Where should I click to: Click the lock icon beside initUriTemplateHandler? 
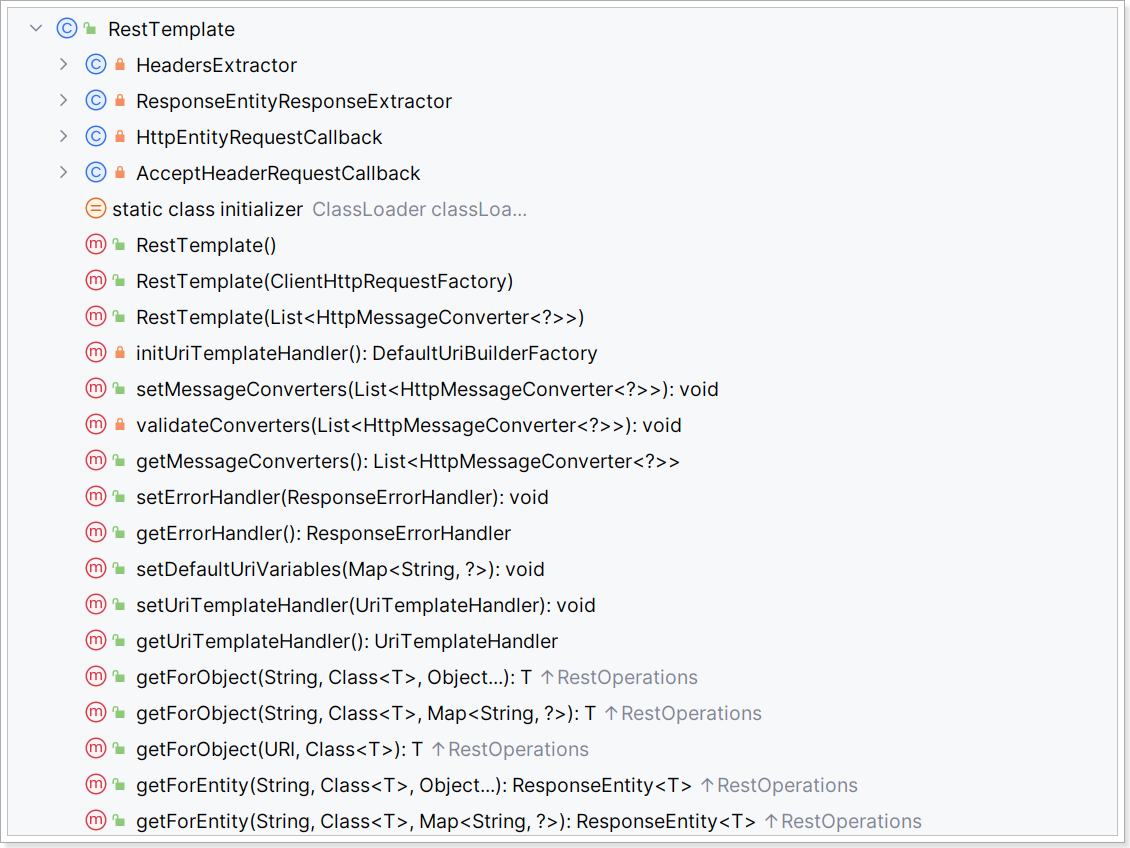[x=120, y=353]
